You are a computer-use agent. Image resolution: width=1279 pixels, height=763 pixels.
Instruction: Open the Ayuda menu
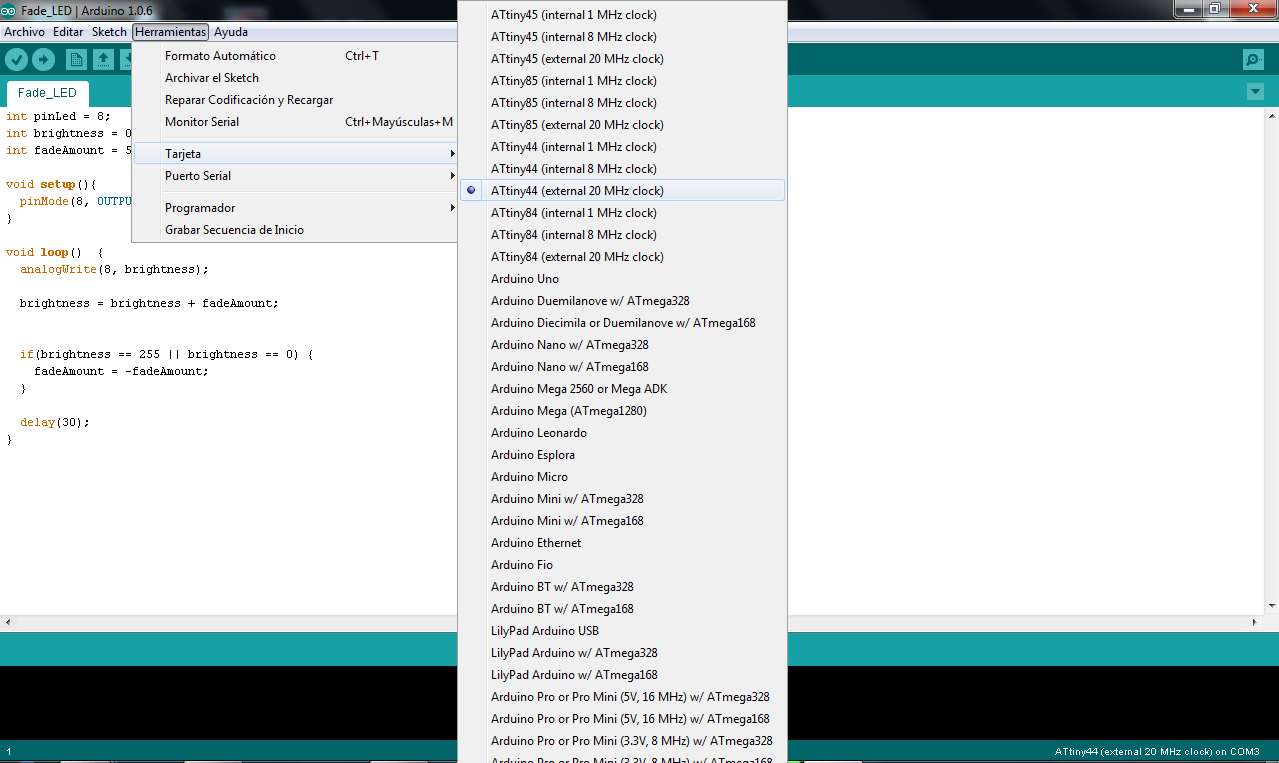point(231,32)
